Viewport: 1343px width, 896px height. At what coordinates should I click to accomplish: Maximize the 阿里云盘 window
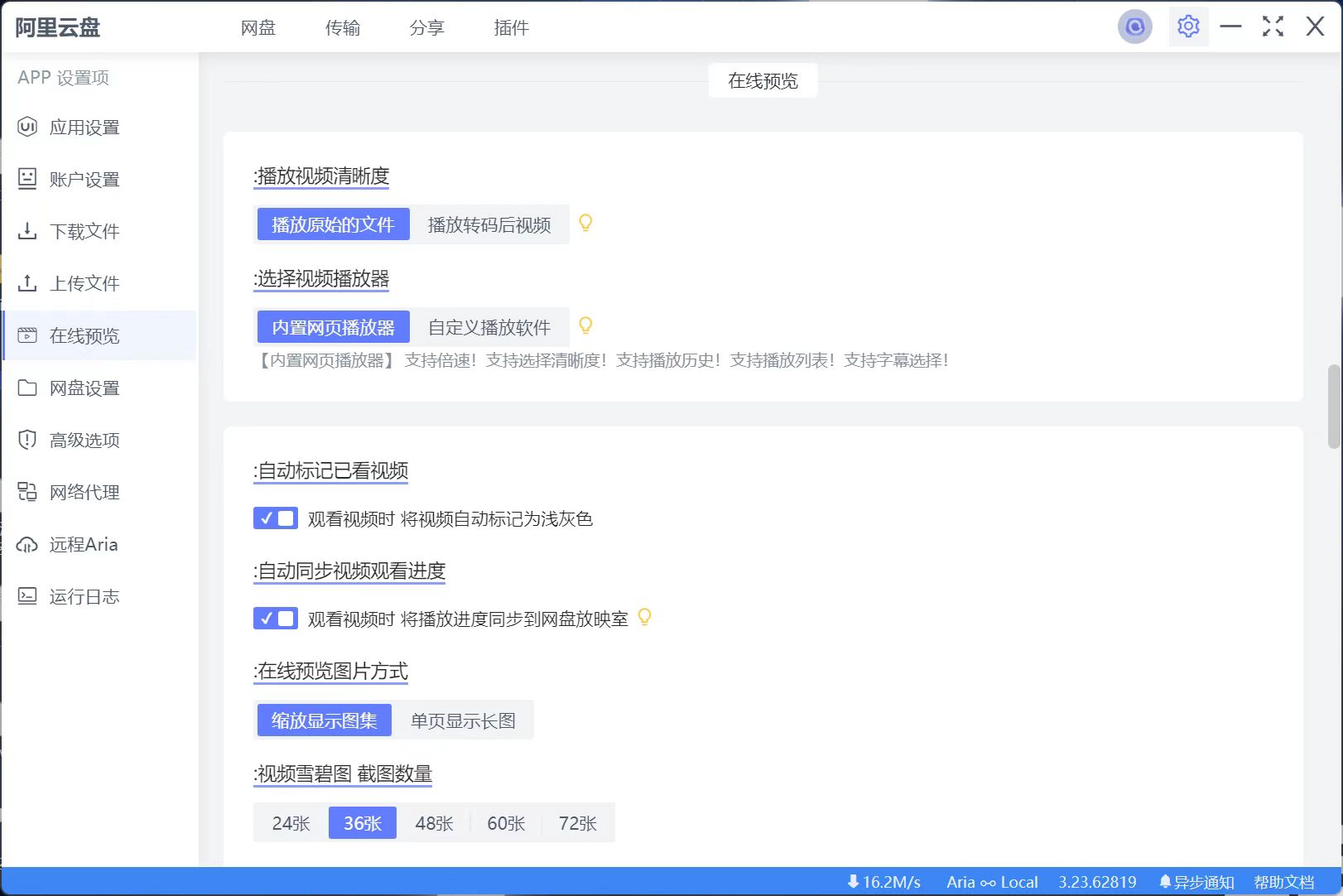1273,26
